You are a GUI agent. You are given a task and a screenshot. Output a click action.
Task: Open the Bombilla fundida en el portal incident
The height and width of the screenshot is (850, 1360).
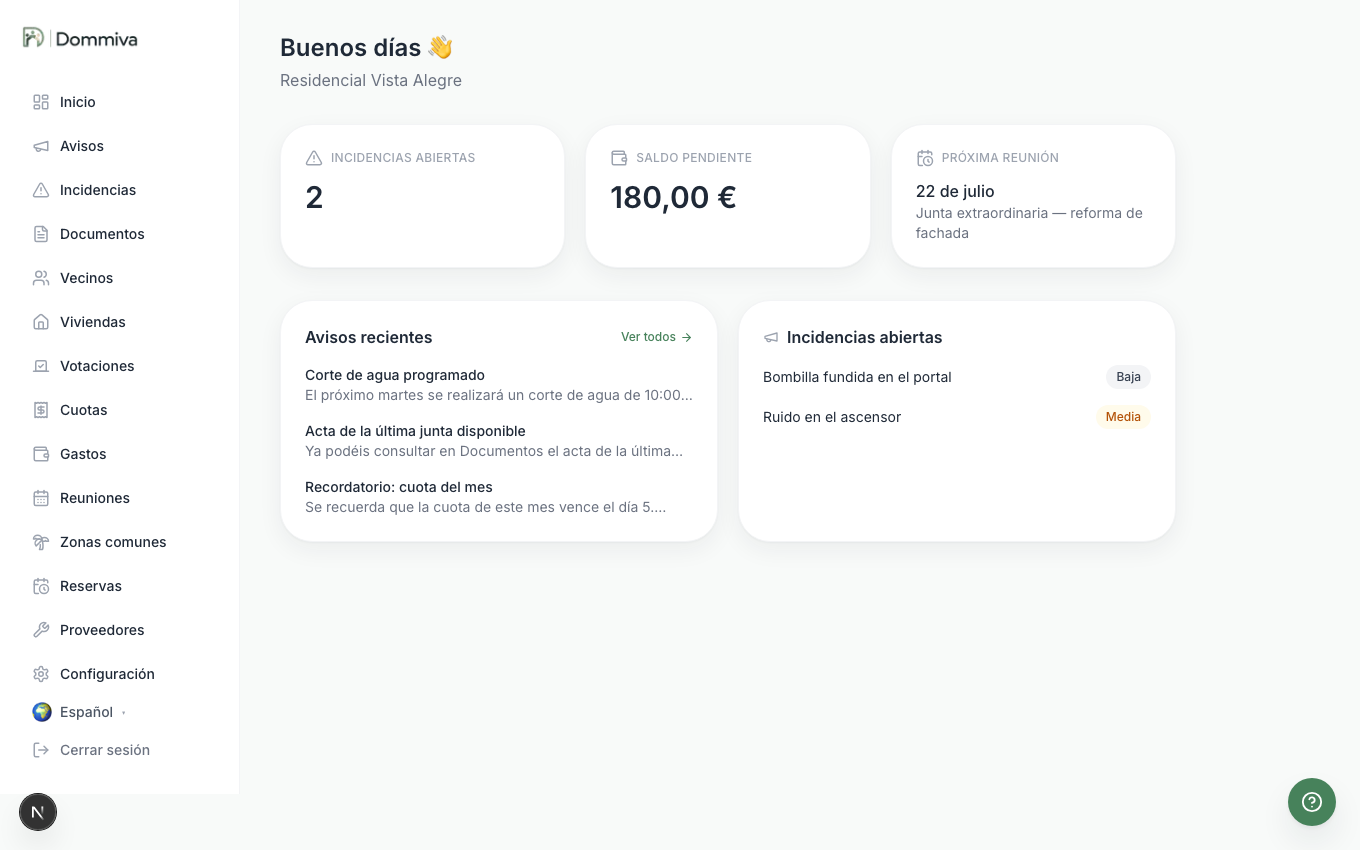click(x=857, y=377)
